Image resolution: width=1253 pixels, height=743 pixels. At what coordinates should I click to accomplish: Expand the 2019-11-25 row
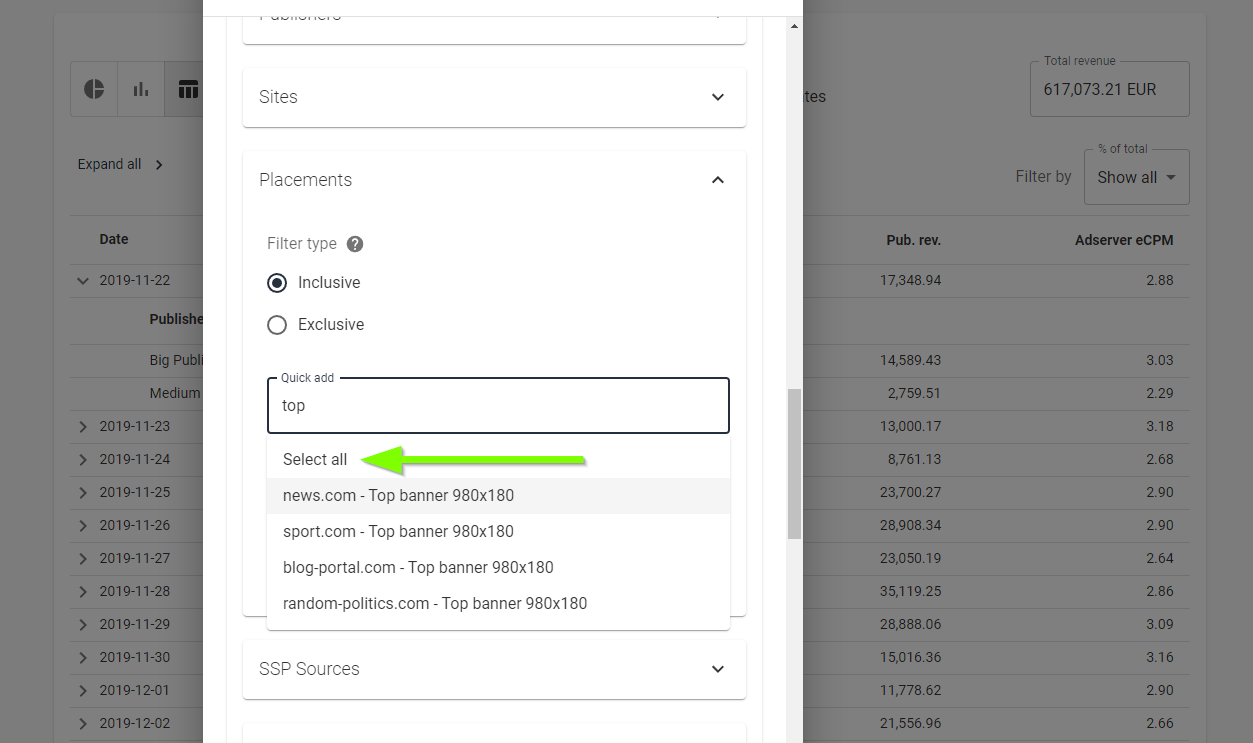pos(83,492)
